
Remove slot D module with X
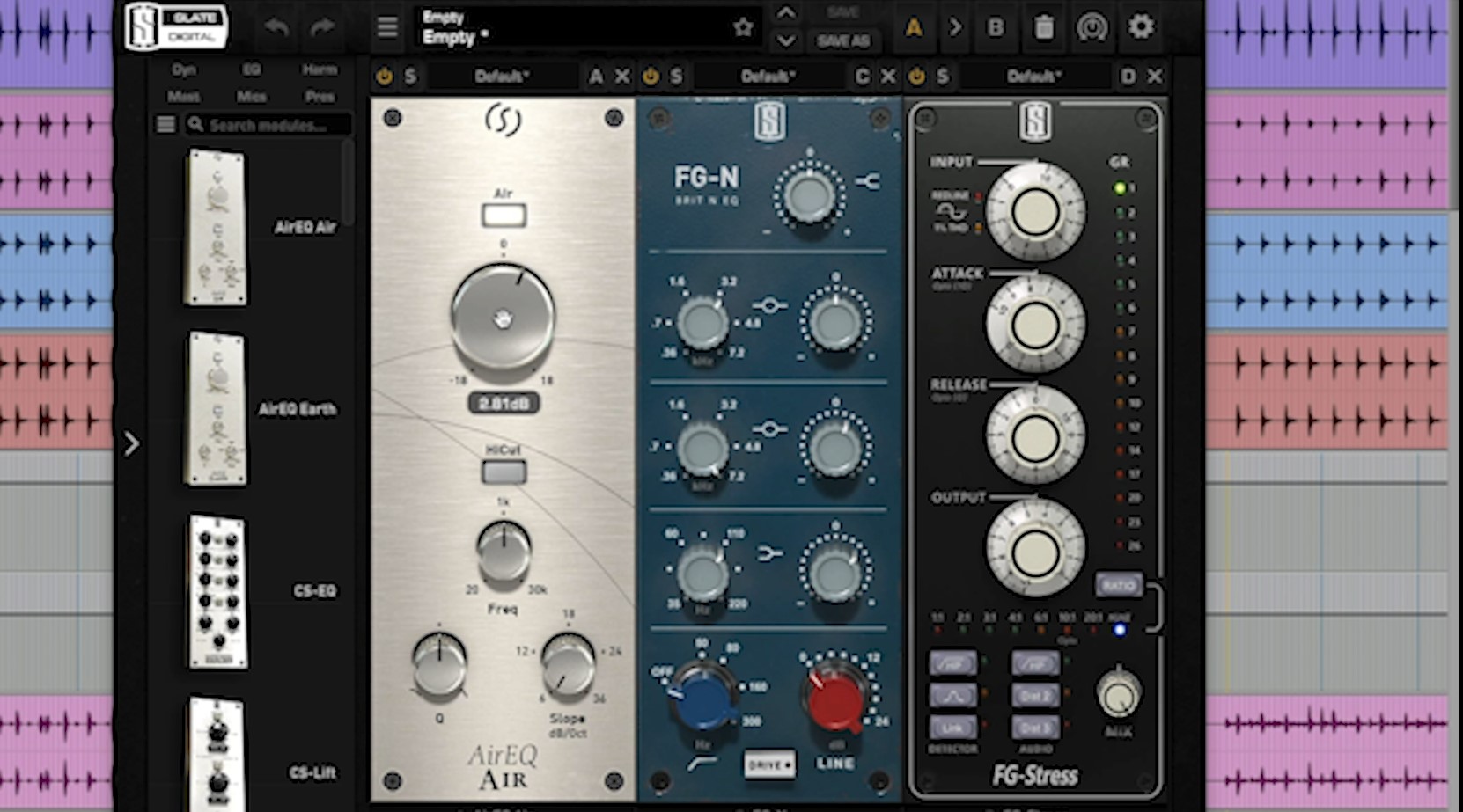click(x=1155, y=77)
